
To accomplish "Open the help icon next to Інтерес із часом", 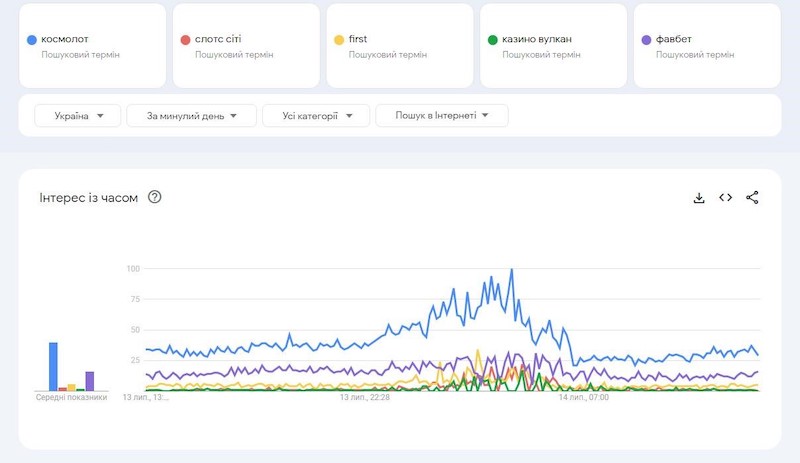I will pyautogui.click(x=155, y=197).
